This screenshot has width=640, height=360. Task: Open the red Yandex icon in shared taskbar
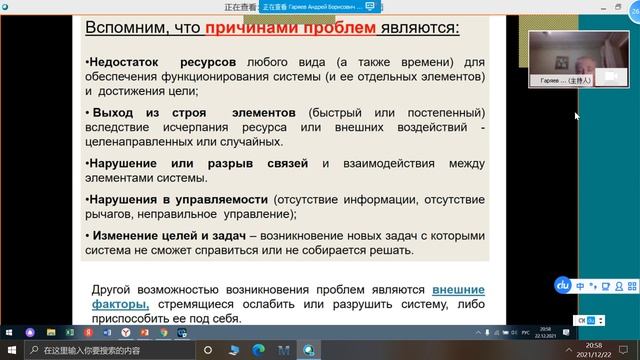pyautogui.click(x=88, y=333)
